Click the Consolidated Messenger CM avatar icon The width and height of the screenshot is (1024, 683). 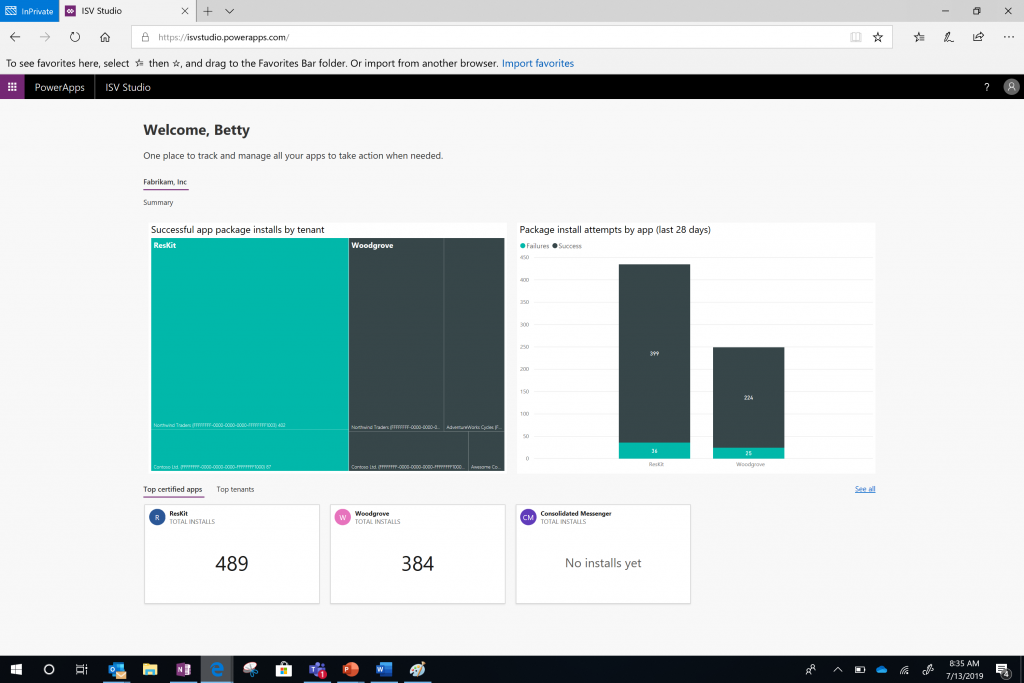(528, 517)
